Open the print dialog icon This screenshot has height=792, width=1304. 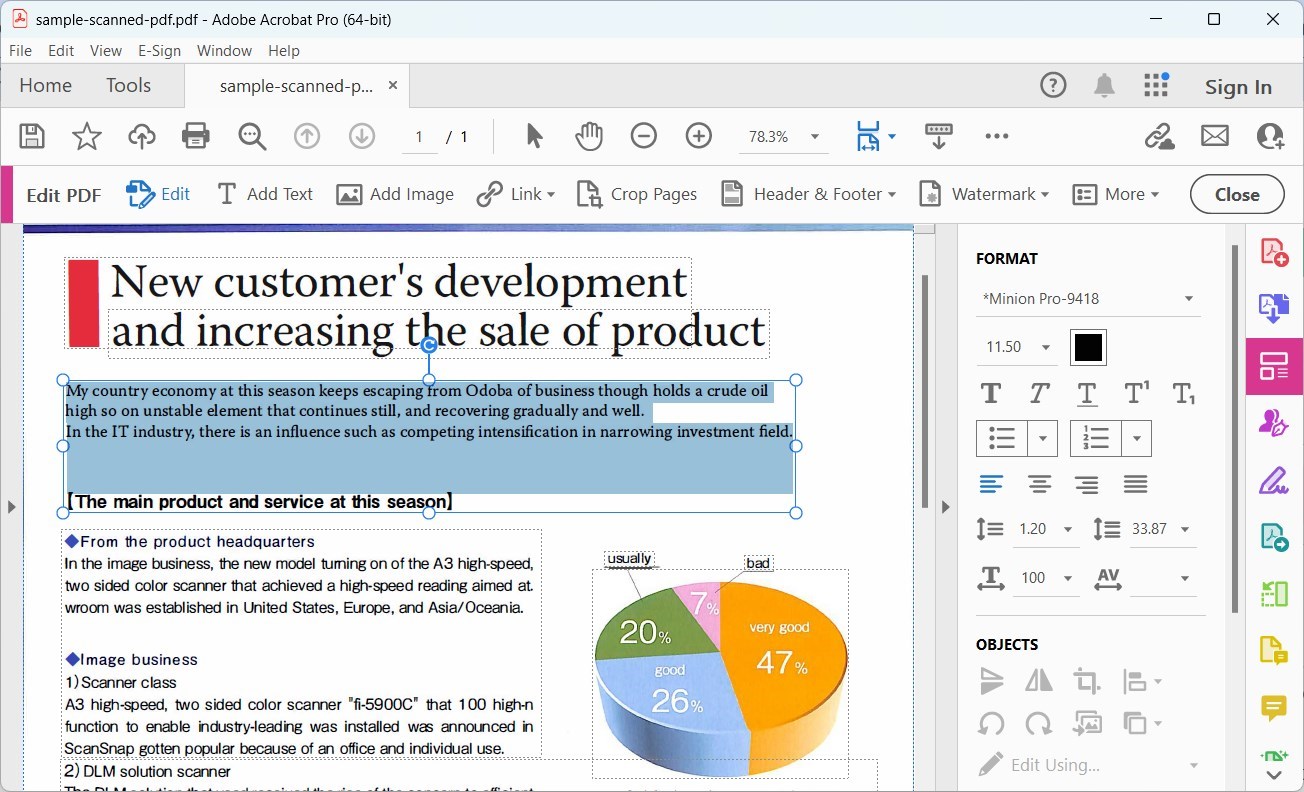tap(196, 136)
